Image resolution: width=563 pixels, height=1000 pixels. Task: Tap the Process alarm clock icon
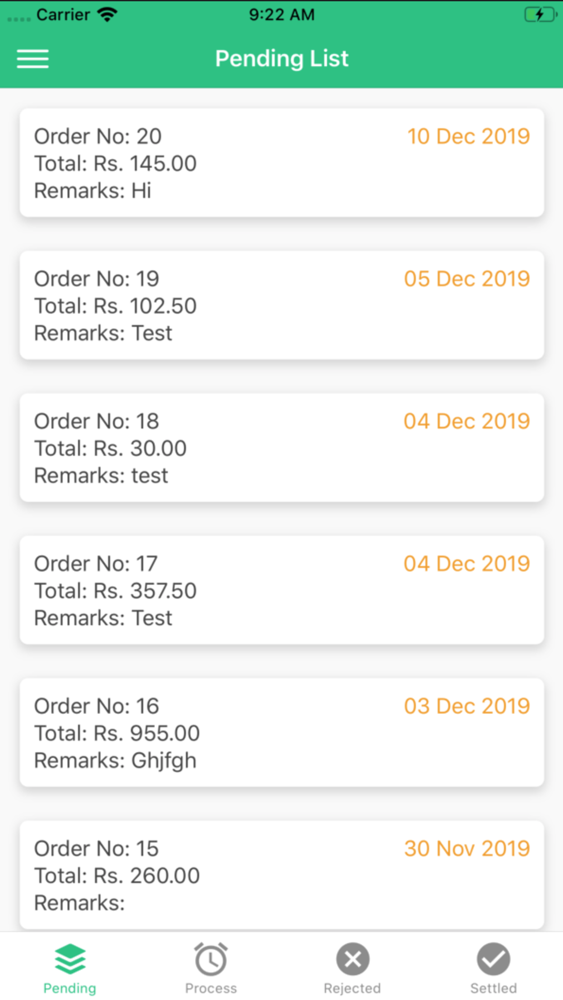point(211,959)
